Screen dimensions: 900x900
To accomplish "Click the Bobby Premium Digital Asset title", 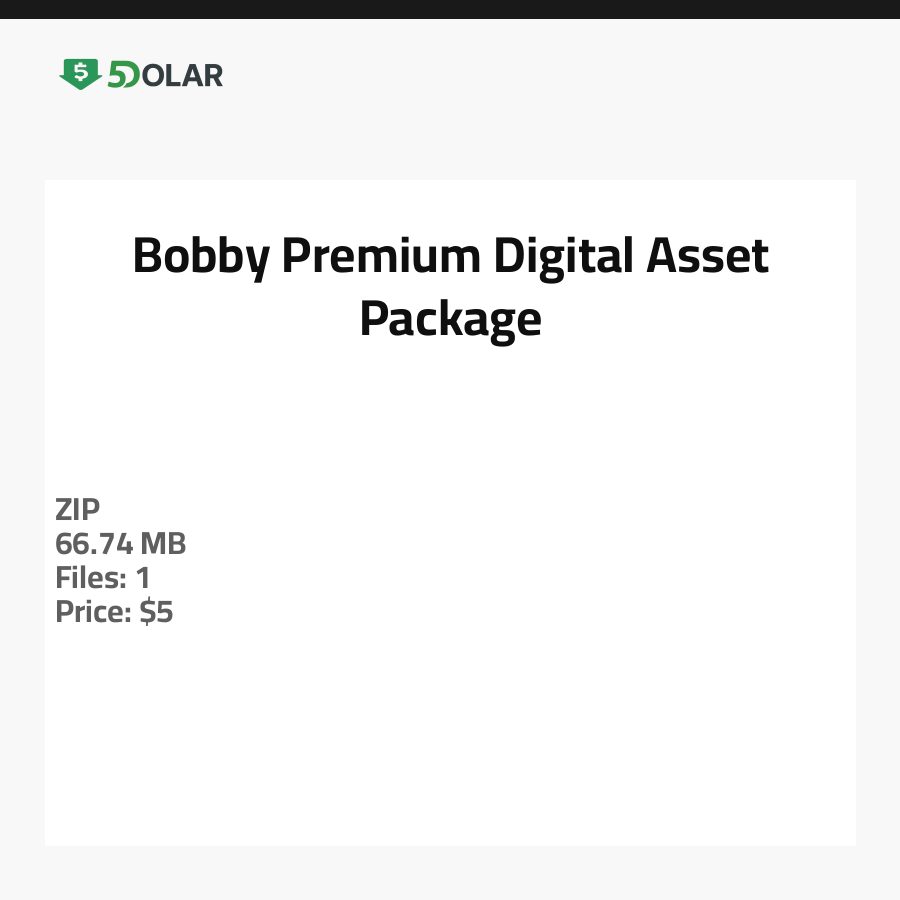I will tap(450, 256).
